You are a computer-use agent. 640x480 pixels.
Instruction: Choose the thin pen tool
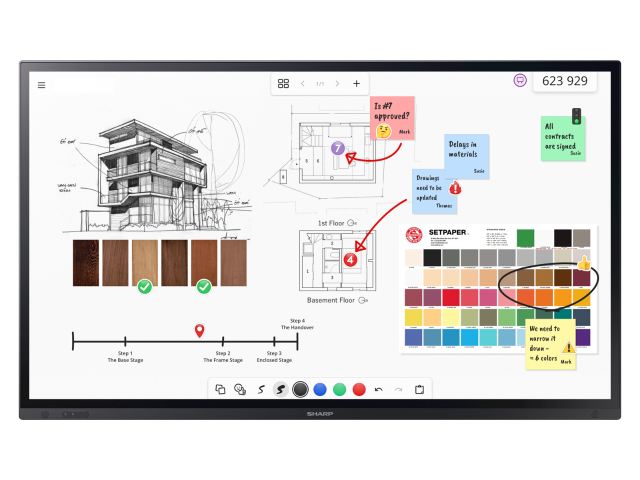coord(261,389)
